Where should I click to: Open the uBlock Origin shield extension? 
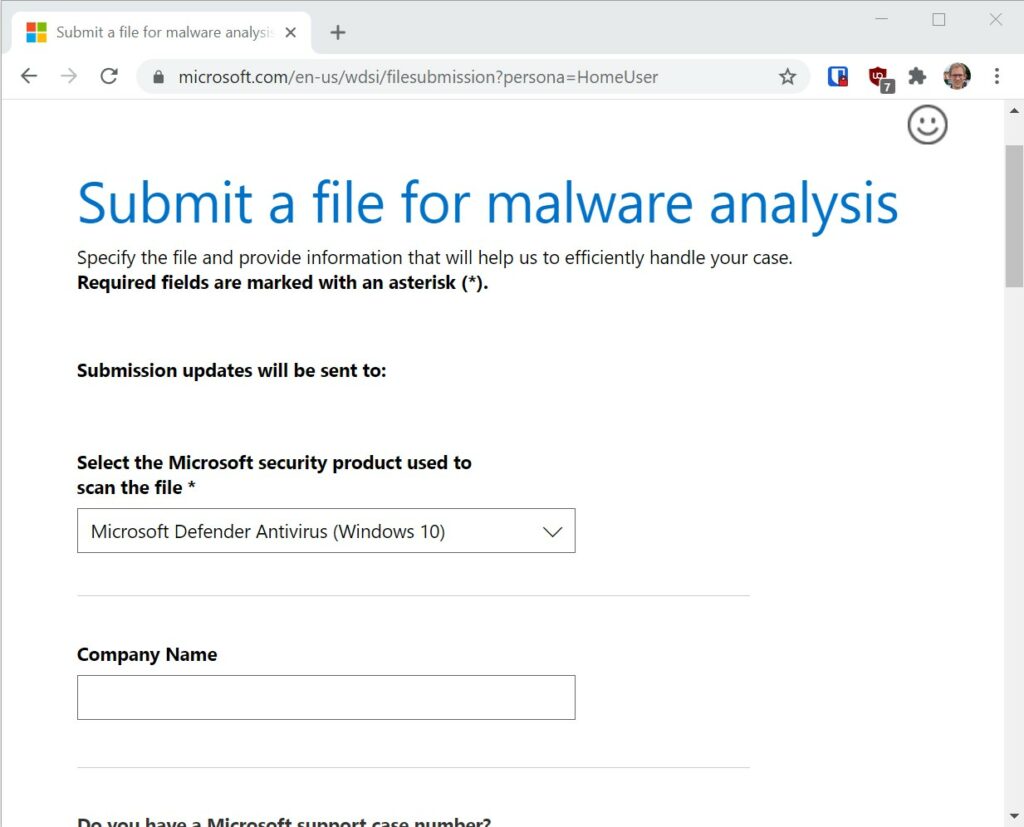879,78
